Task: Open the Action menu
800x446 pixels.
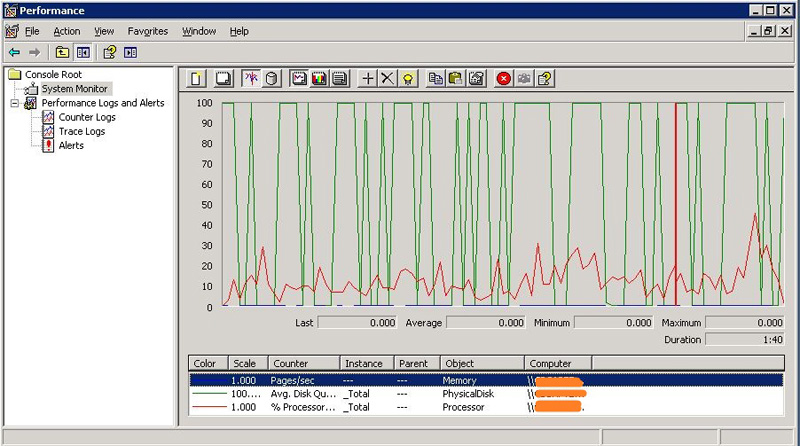Action: pos(67,31)
